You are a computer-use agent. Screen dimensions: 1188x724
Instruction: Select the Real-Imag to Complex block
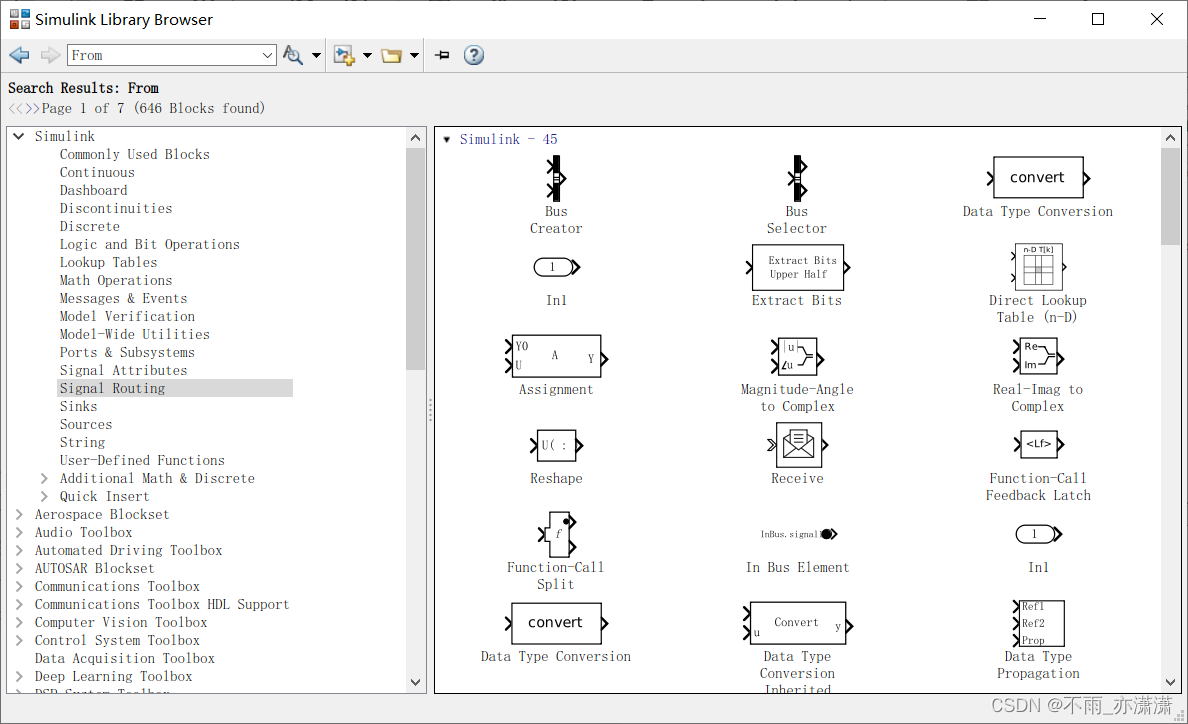pos(1038,357)
